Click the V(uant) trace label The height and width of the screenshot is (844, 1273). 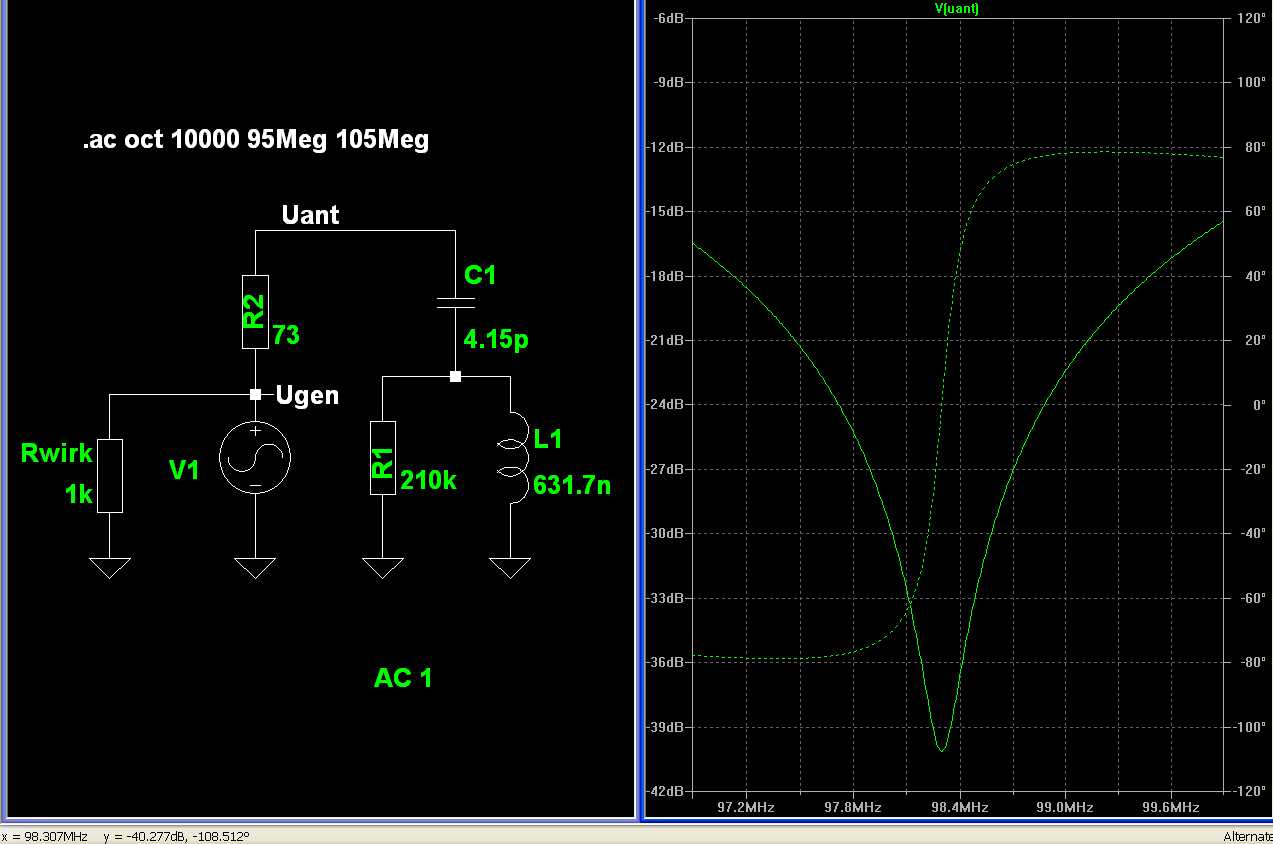coord(955,9)
